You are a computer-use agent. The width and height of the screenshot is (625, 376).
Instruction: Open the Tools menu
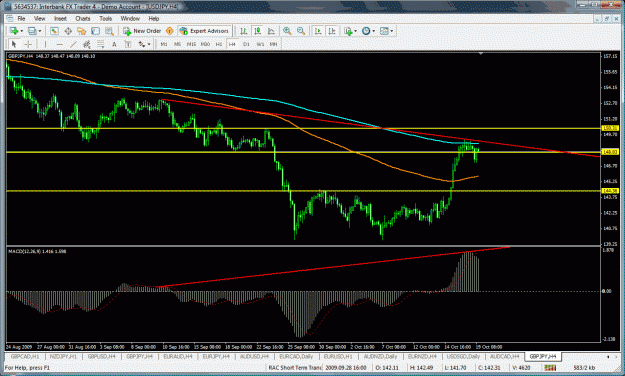(x=106, y=18)
